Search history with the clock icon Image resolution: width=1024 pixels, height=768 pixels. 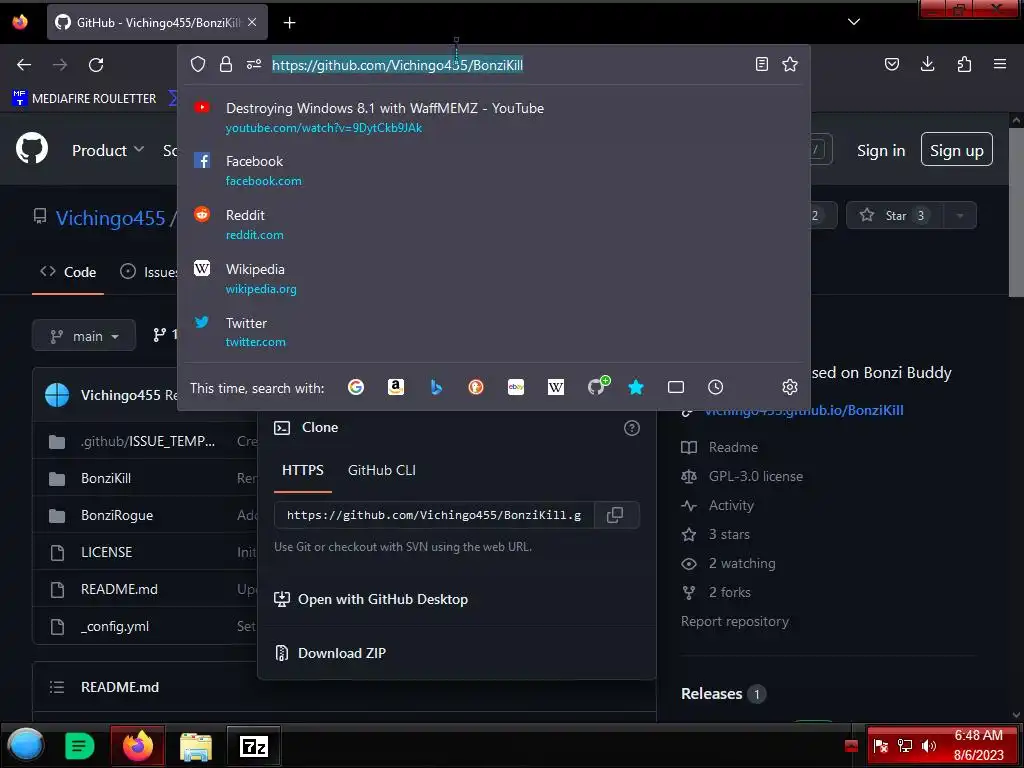point(716,387)
